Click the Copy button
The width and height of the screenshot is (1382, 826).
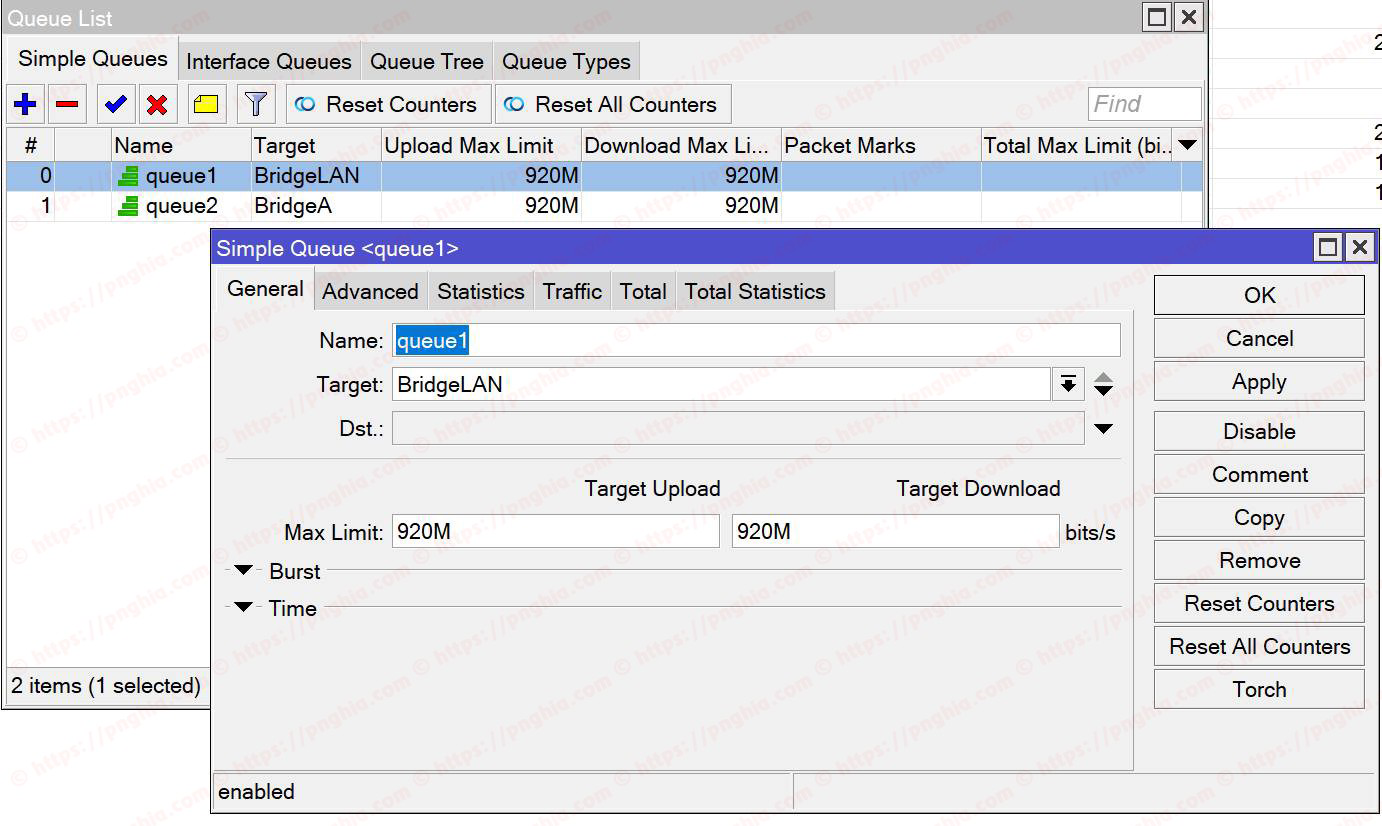pyautogui.click(x=1259, y=517)
